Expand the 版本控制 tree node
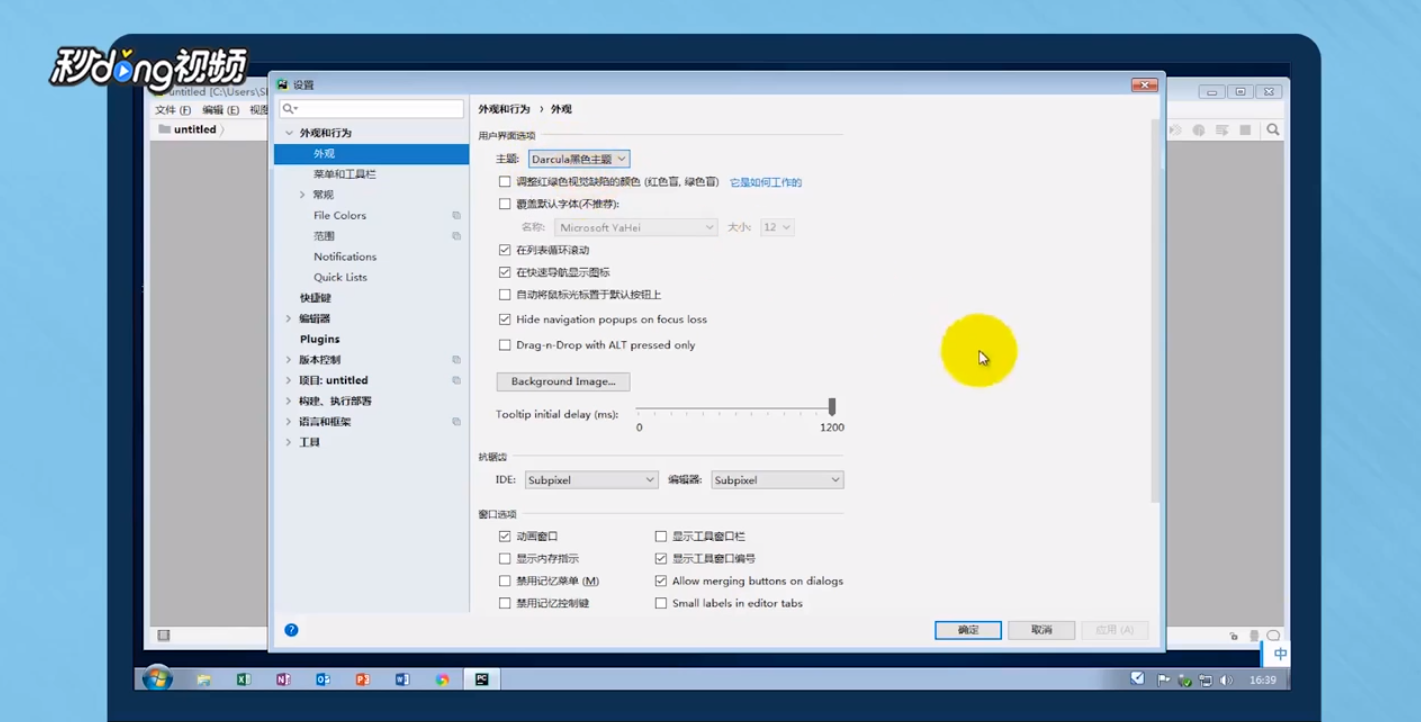1421x722 pixels. [x=289, y=360]
